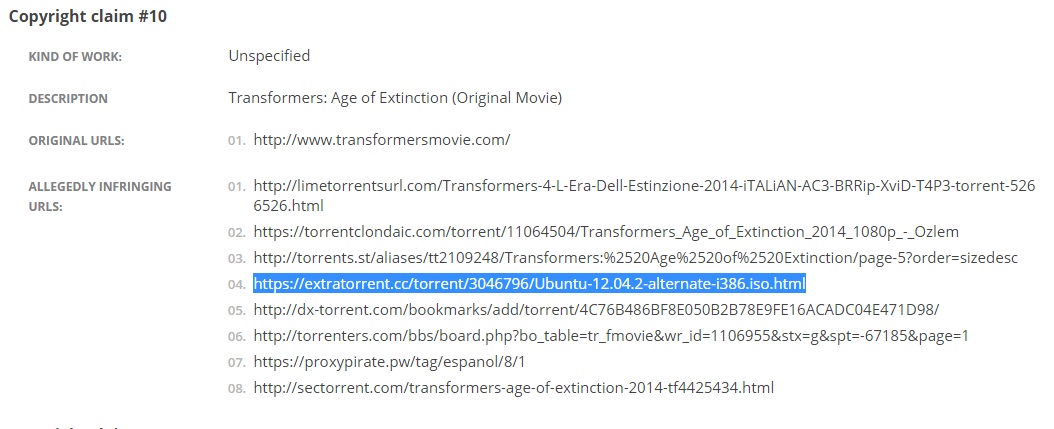
Task: Click the ORIGINAL URLS label
Action: coord(77,141)
